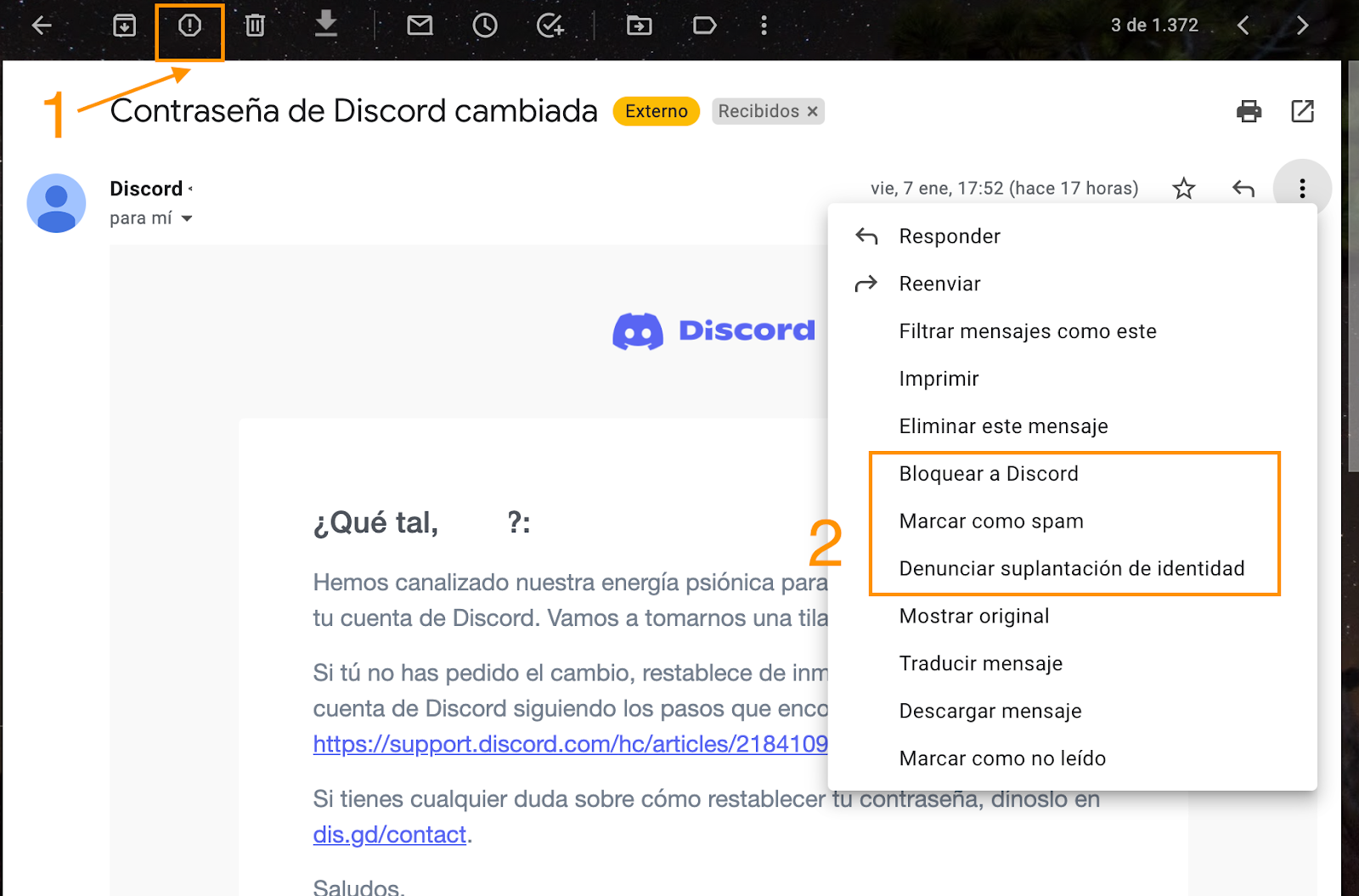This screenshot has width=1359, height=896.
Task: Add to Tasks with checkmark icon
Action: coord(550,25)
